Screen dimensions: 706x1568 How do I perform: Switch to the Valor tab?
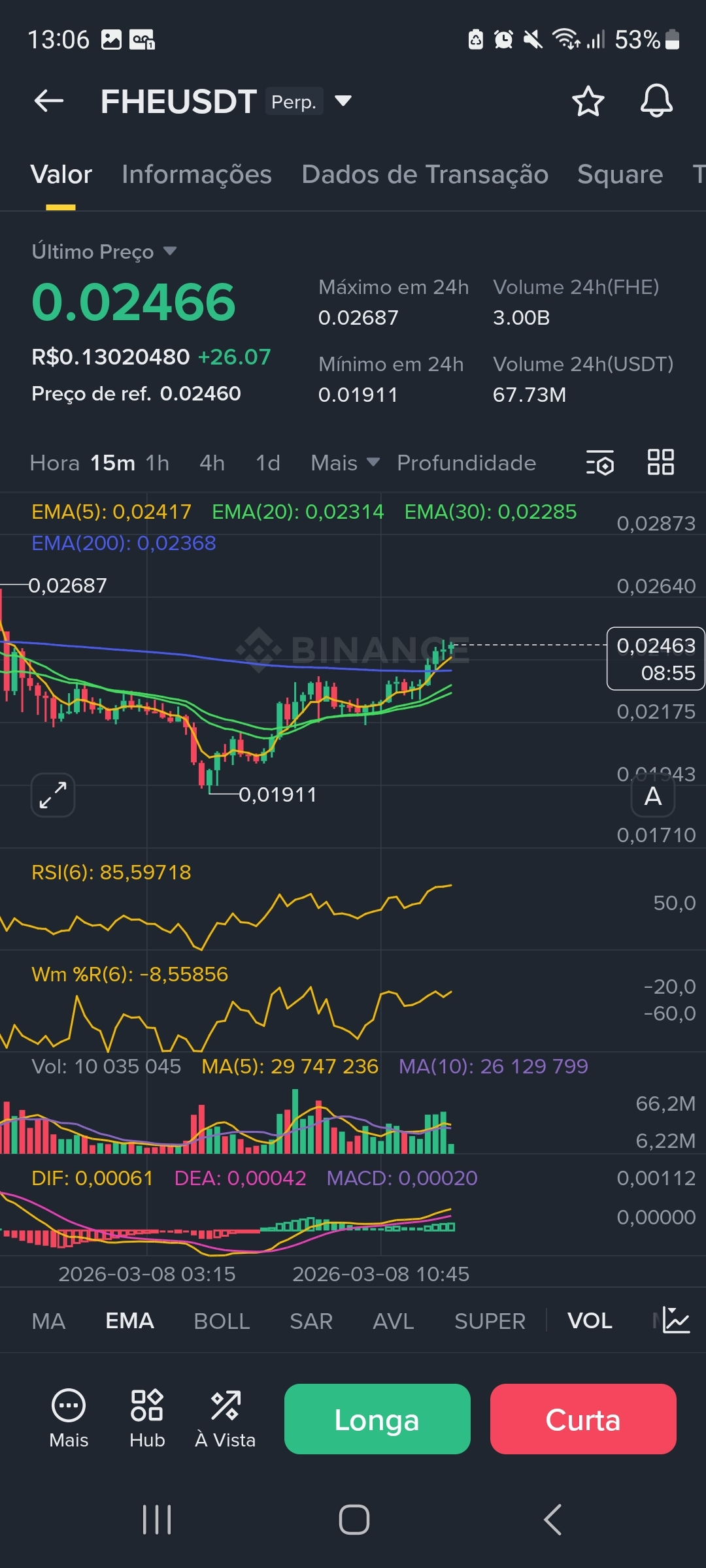pos(61,174)
